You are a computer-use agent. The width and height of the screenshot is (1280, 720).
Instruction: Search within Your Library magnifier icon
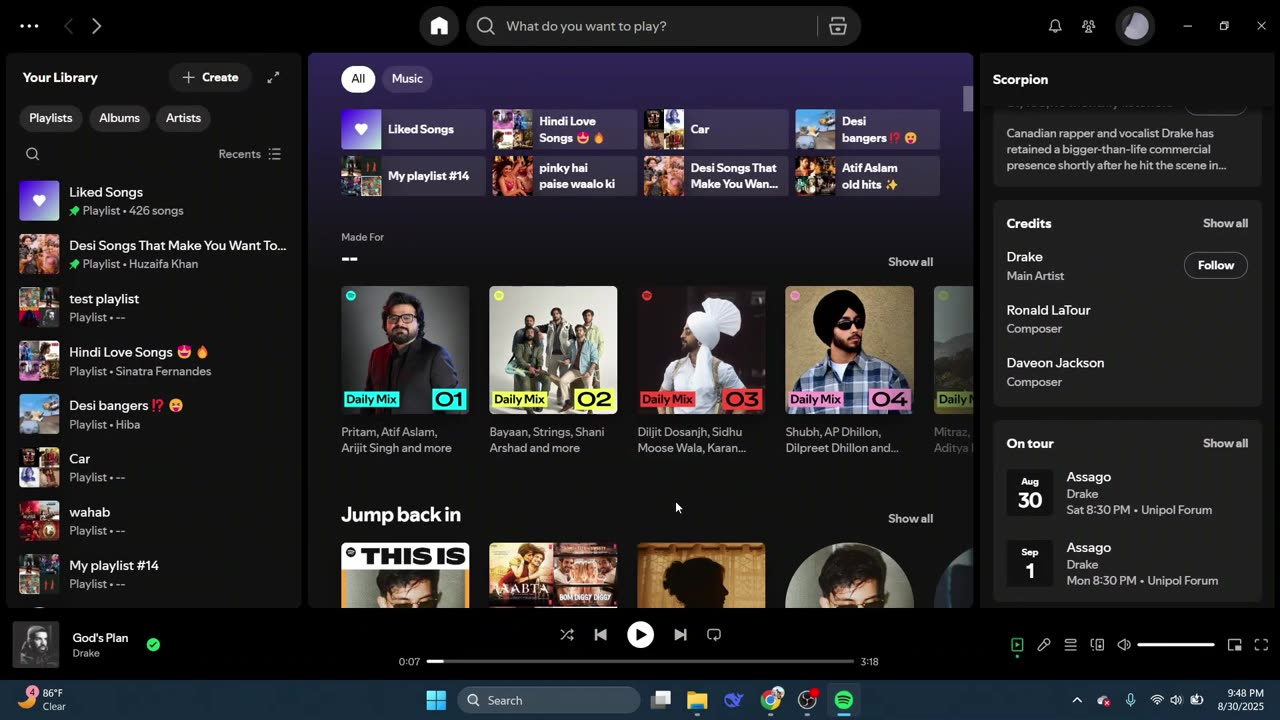pos(33,154)
